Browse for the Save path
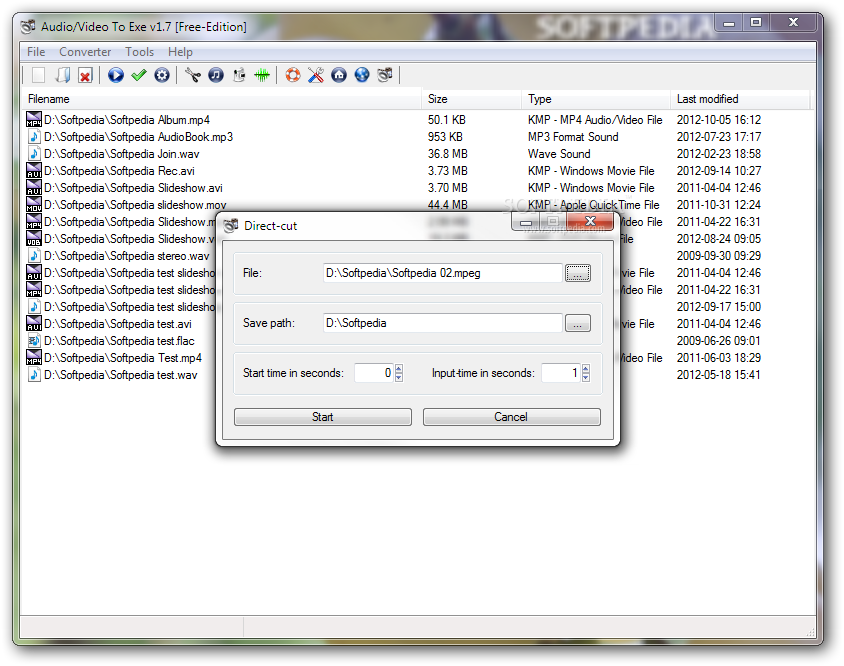844x666 pixels. (x=578, y=323)
